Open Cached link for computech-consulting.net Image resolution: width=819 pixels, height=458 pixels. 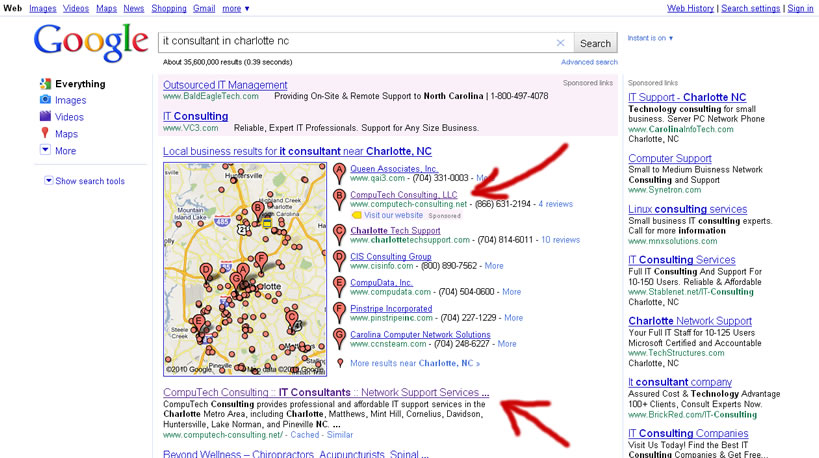point(305,434)
